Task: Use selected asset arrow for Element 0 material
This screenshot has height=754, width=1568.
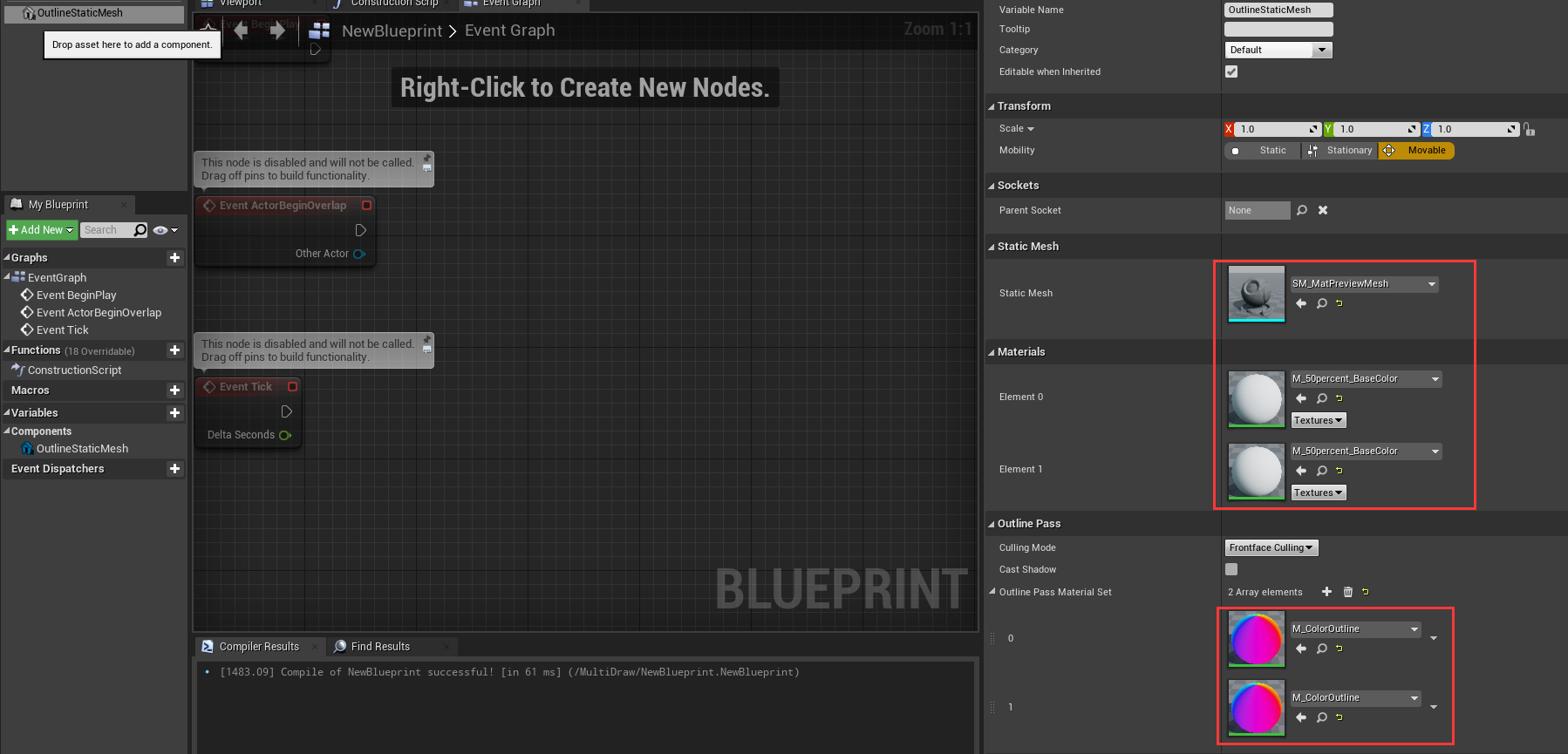Action: point(1301,398)
